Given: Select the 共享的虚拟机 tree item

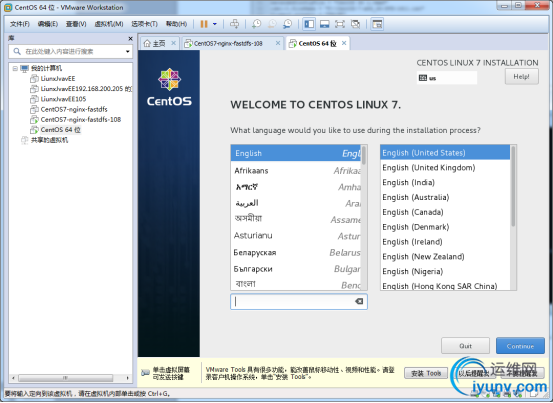Looking at the screenshot, I should coord(49,140).
